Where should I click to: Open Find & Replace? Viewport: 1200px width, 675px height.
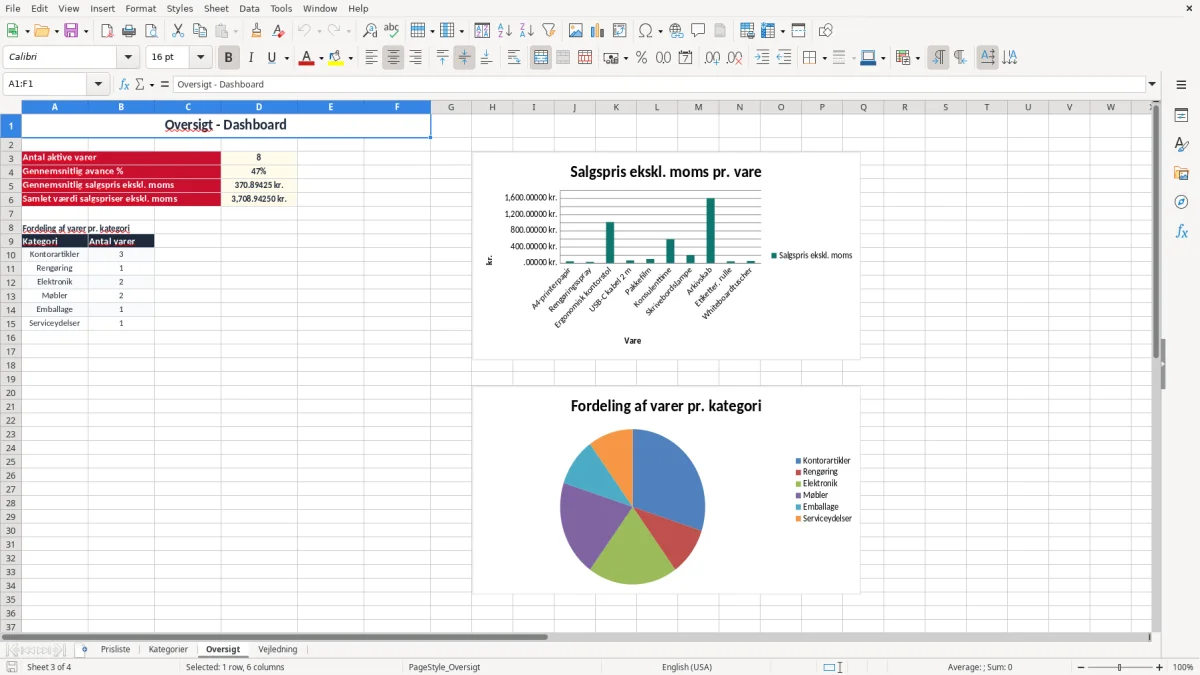[x=370, y=31]
